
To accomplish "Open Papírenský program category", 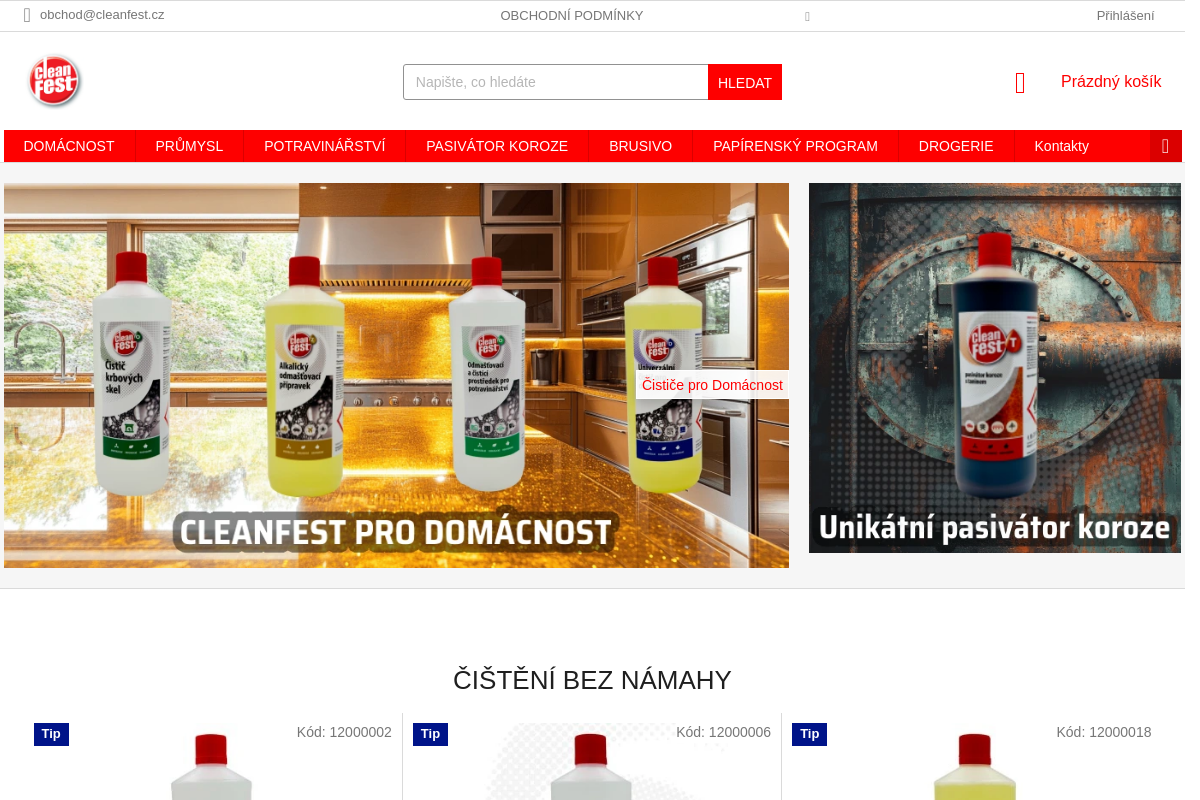I will (795, 146).
